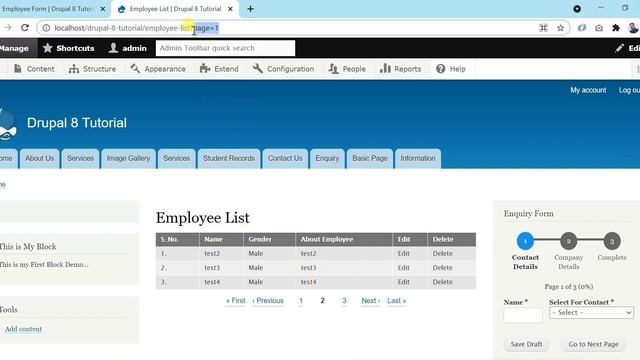Image resolution: width=640 pixels, height=360 pixels.
Task: Open the Image Gallery tab
Action: pos(129,158)
